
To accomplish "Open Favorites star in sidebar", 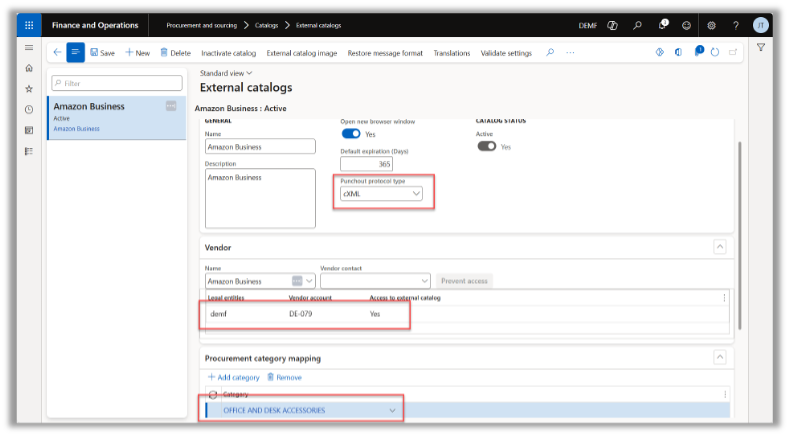I will tap(29, 89).
